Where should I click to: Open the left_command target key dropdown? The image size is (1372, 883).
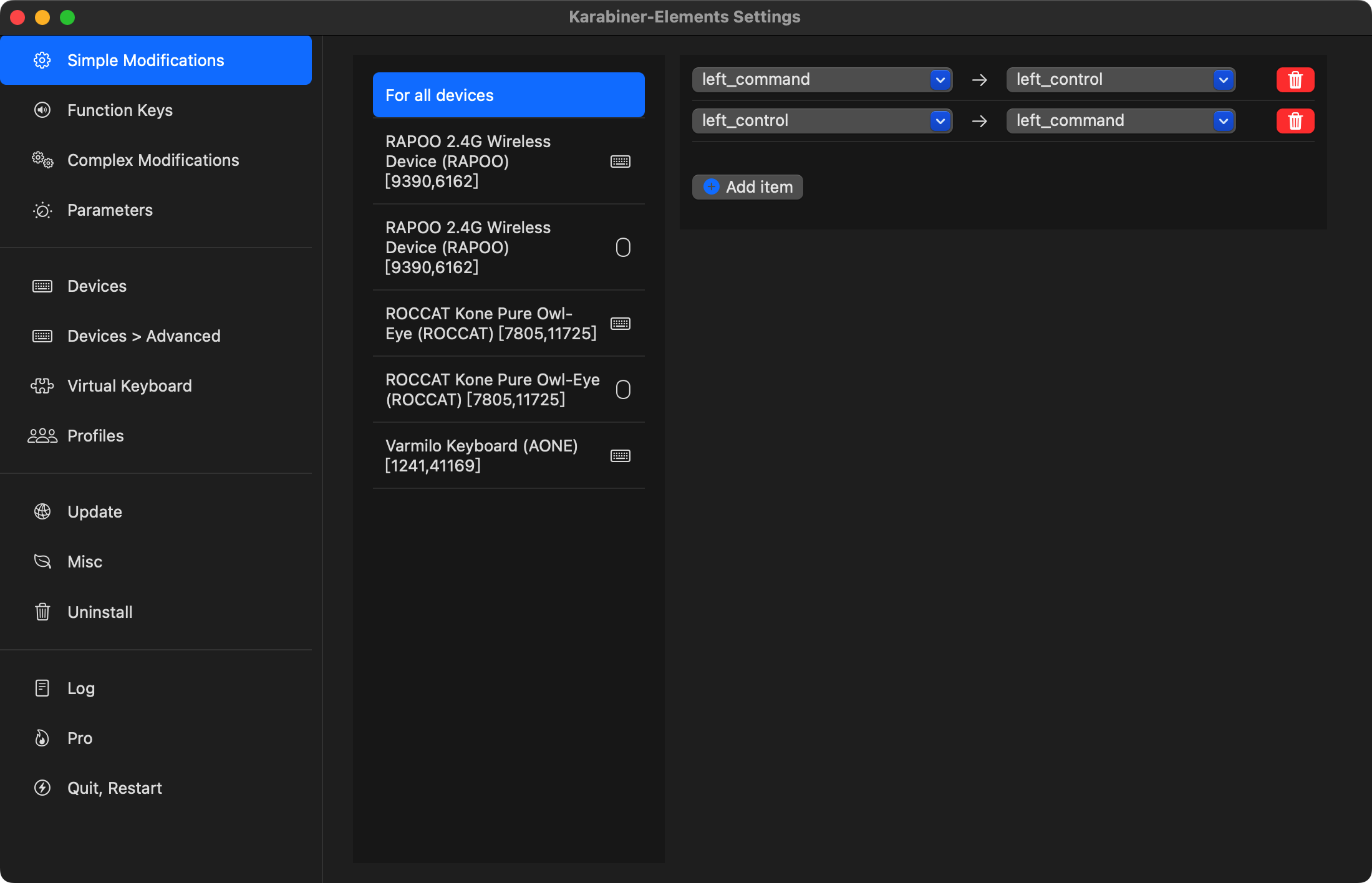click(1121, 121)
